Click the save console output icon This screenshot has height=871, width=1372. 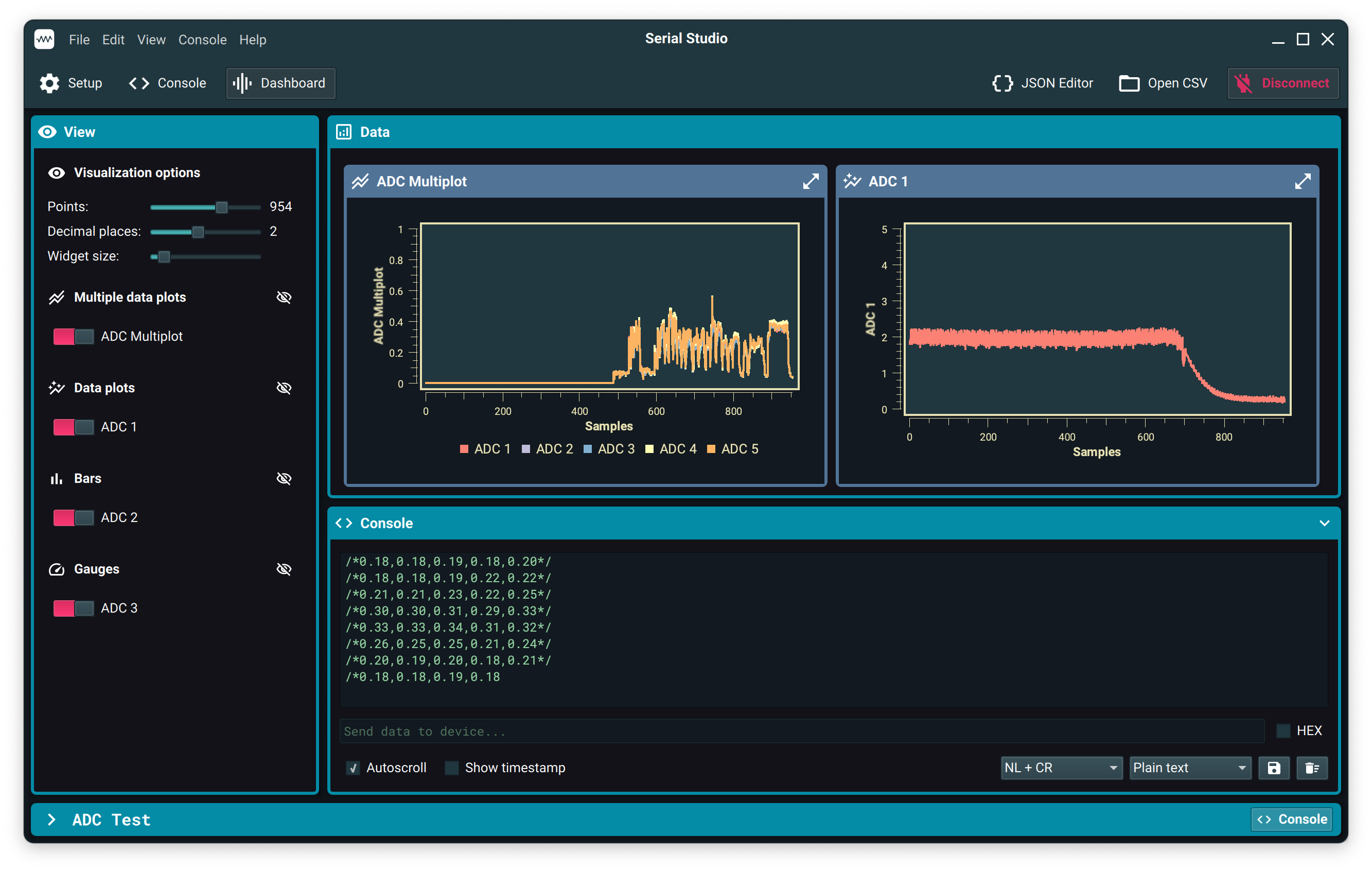point(1274,767)
